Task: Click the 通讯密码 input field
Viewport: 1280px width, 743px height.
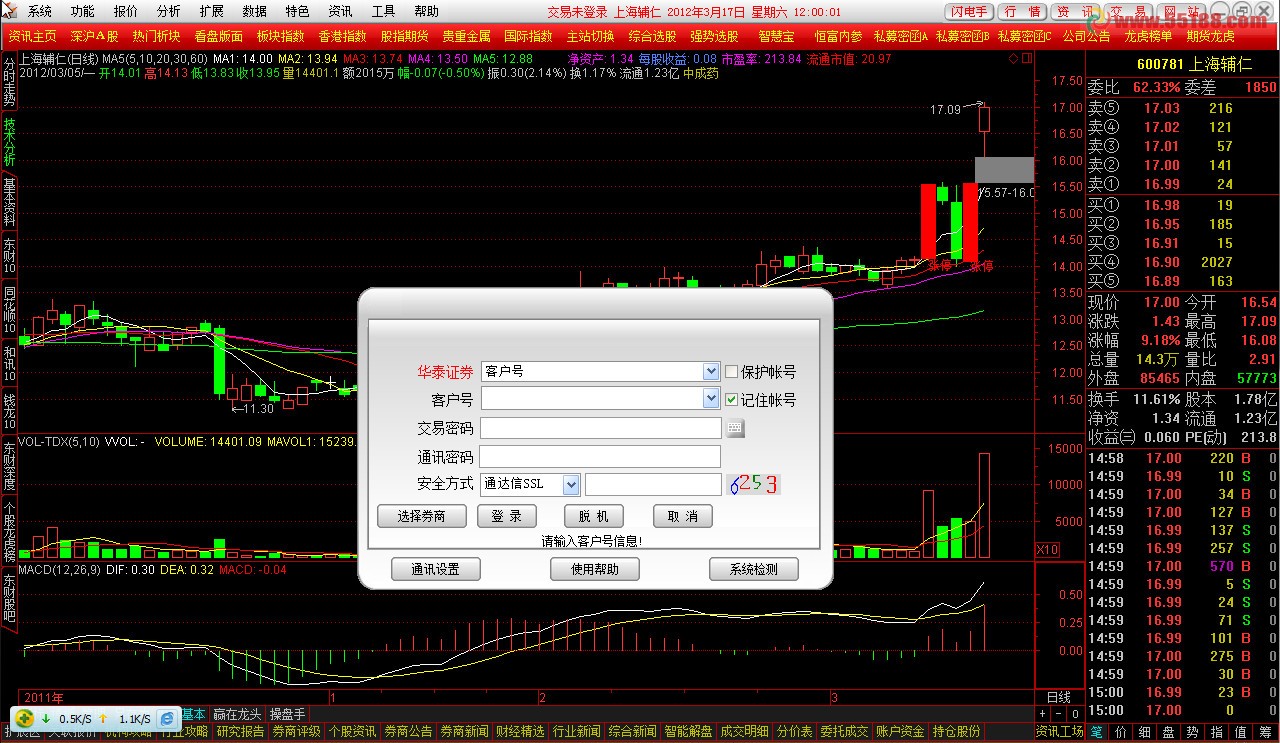Action: (x=601, y=456)
